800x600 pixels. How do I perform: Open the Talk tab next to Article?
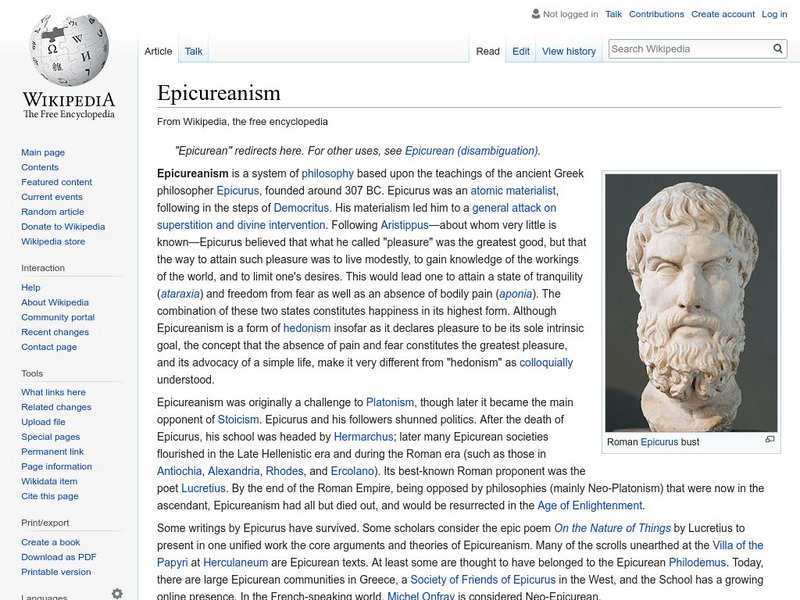tap(193, 51)
